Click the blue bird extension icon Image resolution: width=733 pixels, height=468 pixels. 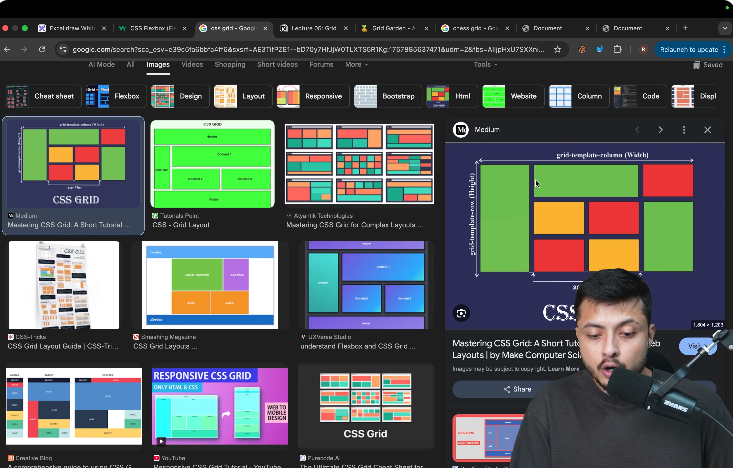pyautogui.click(x=600, y=49)
